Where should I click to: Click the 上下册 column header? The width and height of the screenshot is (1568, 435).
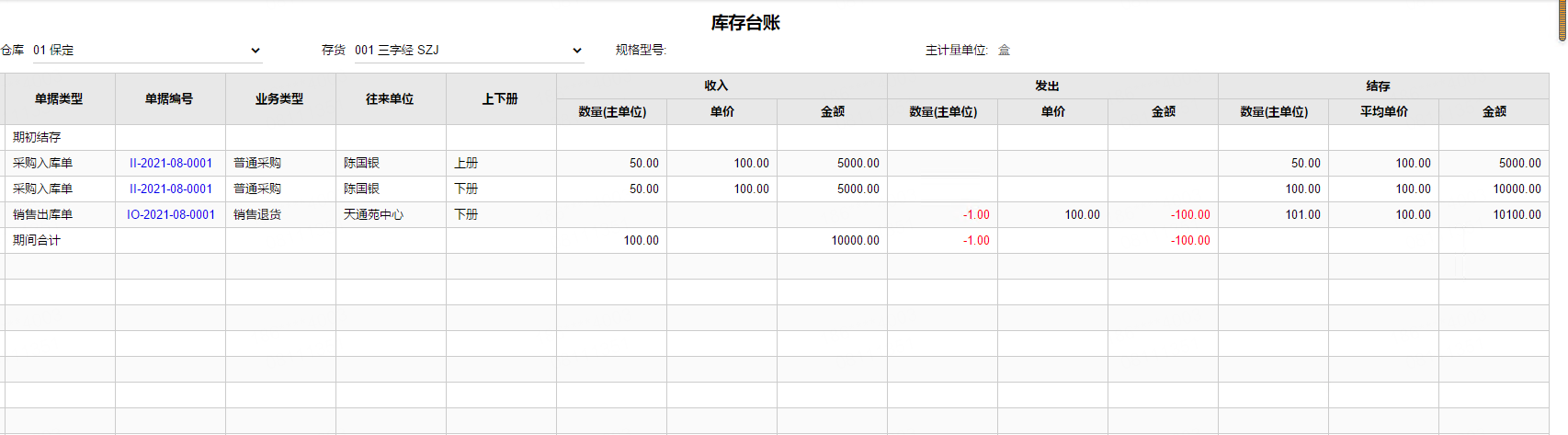501,98
